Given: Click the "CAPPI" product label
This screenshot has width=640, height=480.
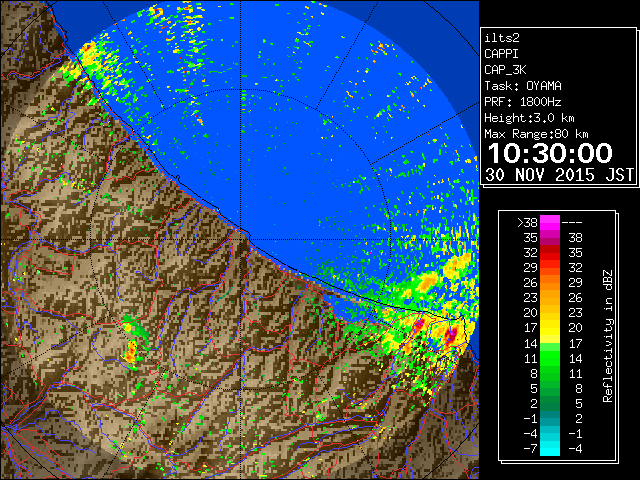Looking at the screenshot, I should tap(501, 54).
